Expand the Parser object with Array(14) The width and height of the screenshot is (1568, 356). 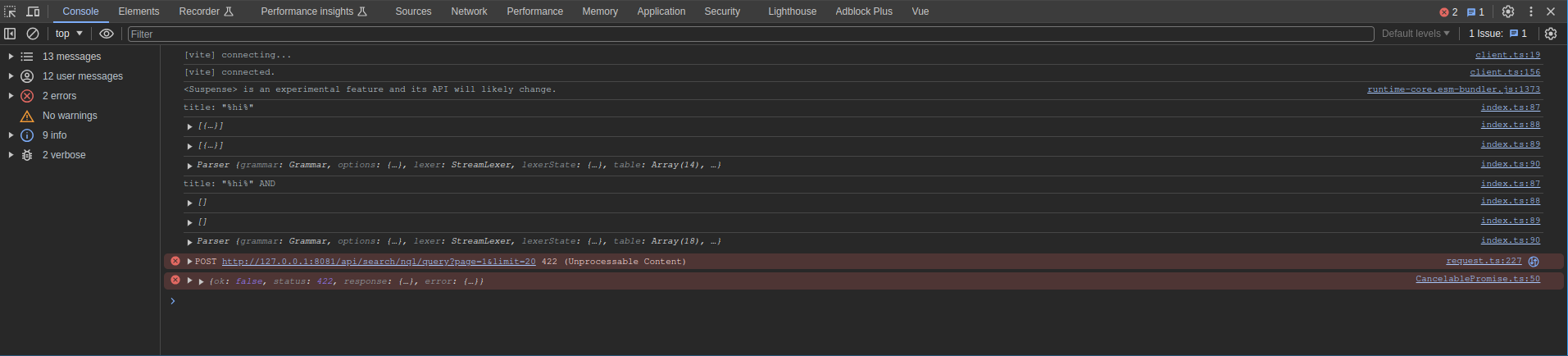click(189, 166)
